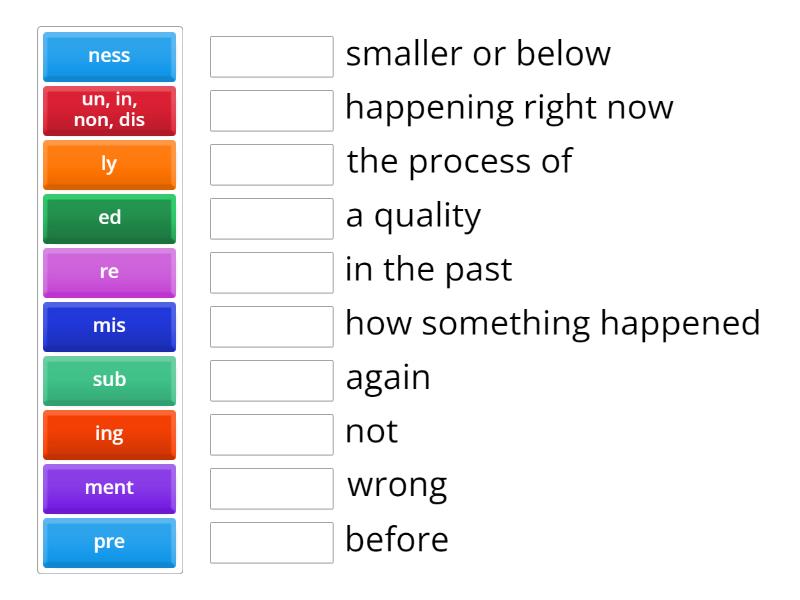The width and height of the screenshot is (800, 600).
Task: Click the empty box beside 'smaller or below'
Action: pos(272,56)
